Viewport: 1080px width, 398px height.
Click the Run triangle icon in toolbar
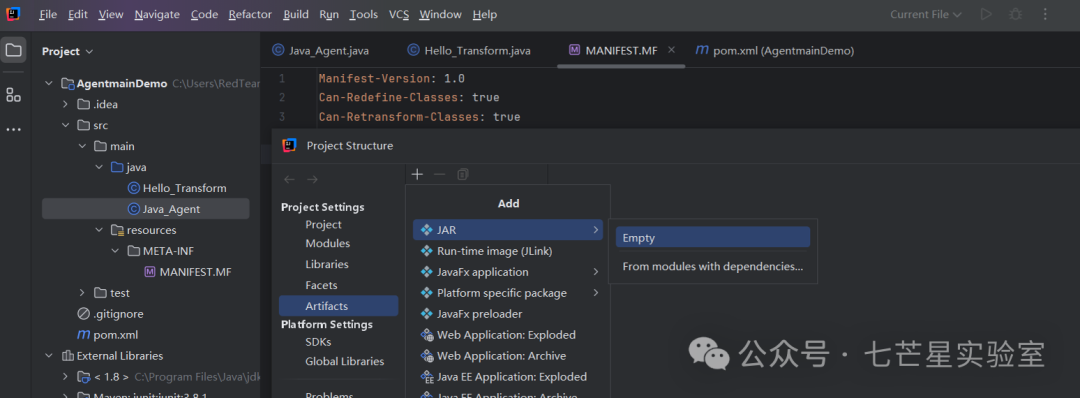(x=986, y=14)
